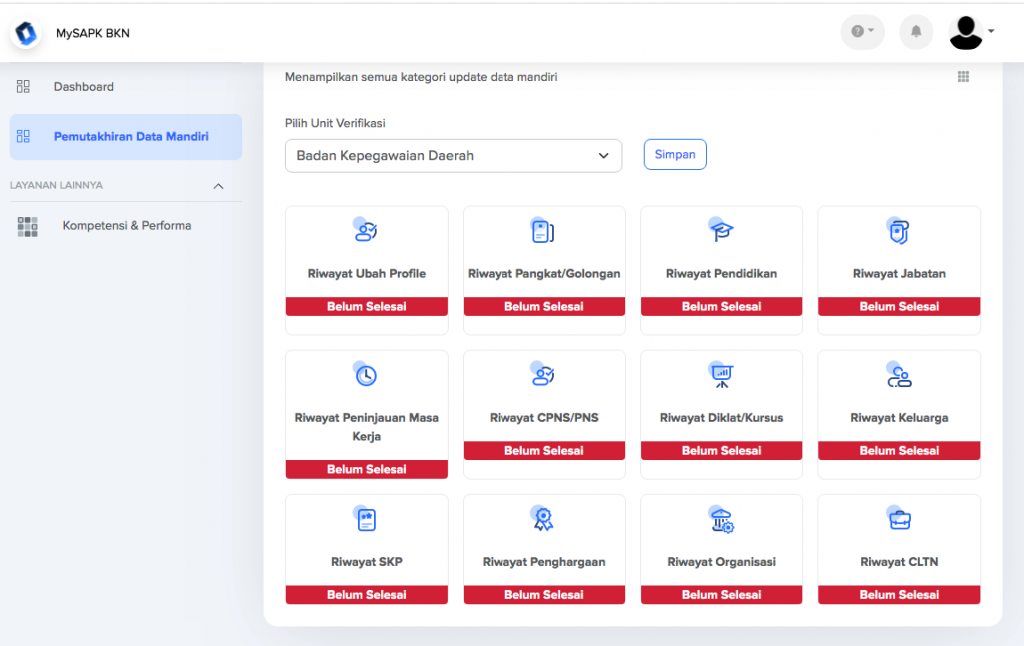Click the Riwayat Pendidikan graduation cap icon
The image size is (1024, 646).
[x=721, y=230]
